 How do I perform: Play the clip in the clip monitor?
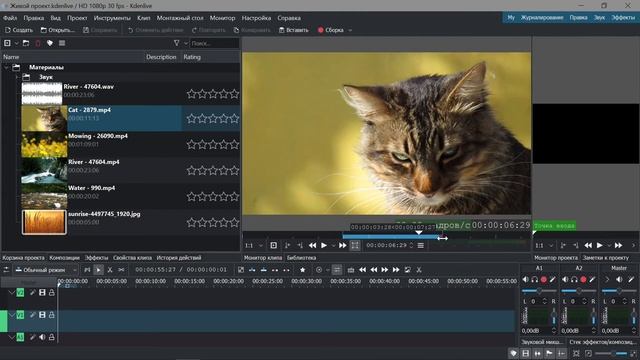tap(324, 245)
